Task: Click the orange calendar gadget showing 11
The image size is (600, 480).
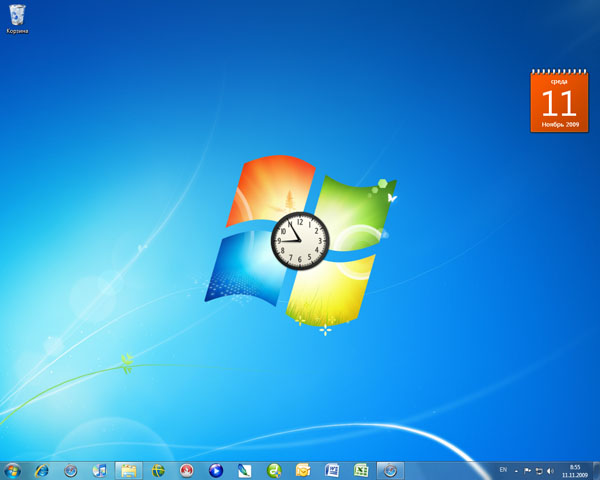Action: 559,101
